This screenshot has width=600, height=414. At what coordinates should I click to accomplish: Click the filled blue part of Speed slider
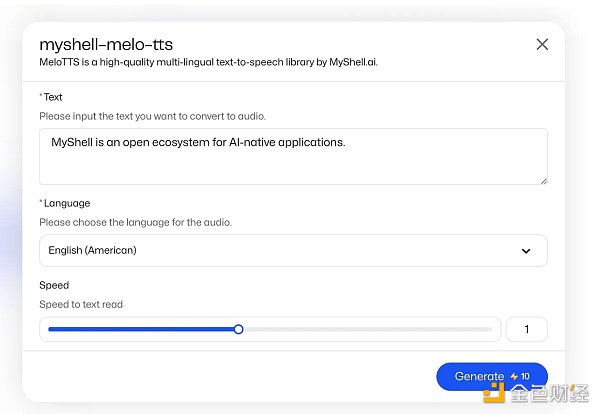(x=140, y=329)
